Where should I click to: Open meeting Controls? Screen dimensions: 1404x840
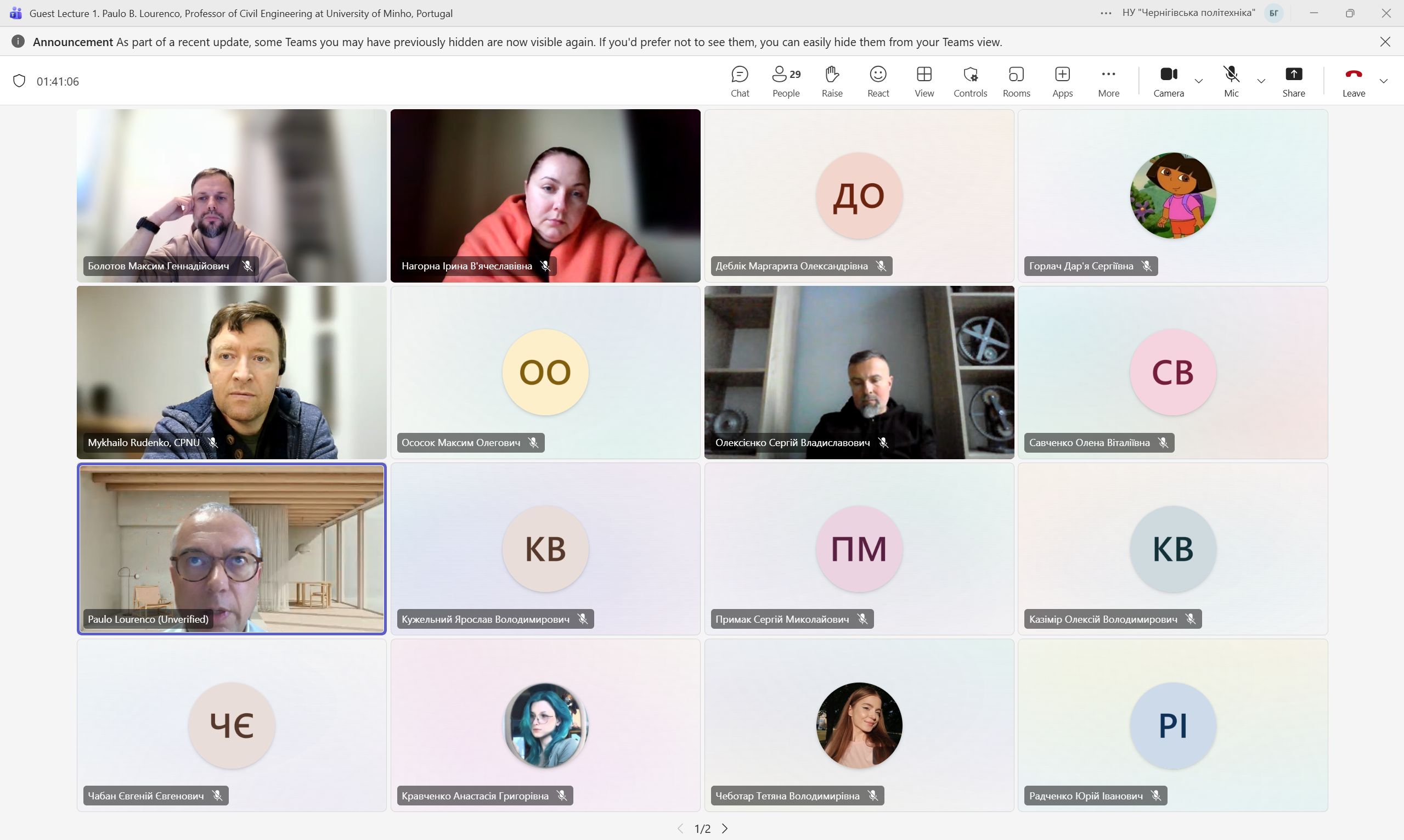970,81
